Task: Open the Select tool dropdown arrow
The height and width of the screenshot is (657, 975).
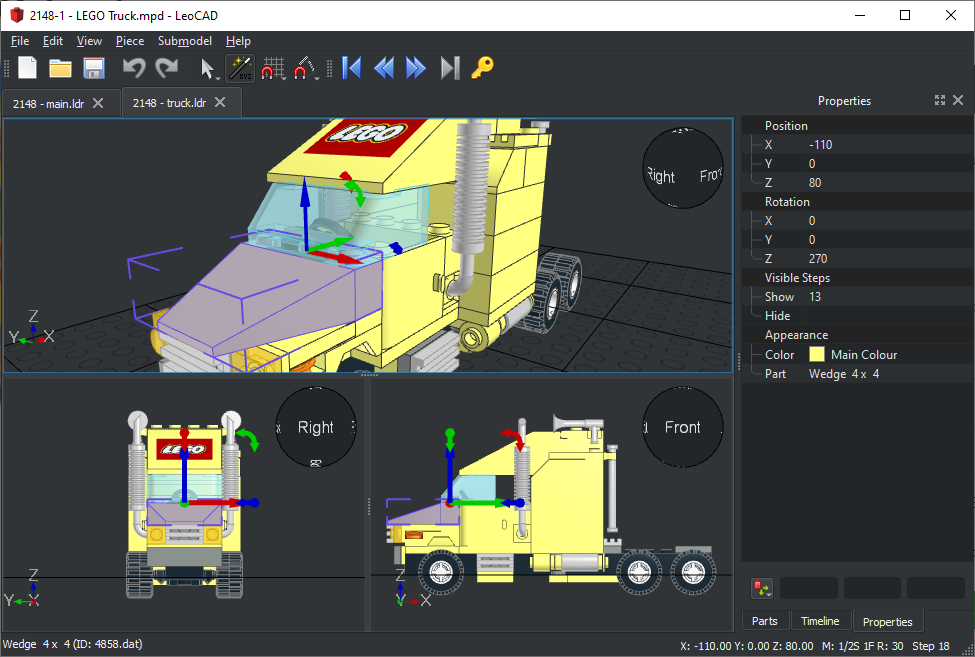Action: [x=218, y=76]
